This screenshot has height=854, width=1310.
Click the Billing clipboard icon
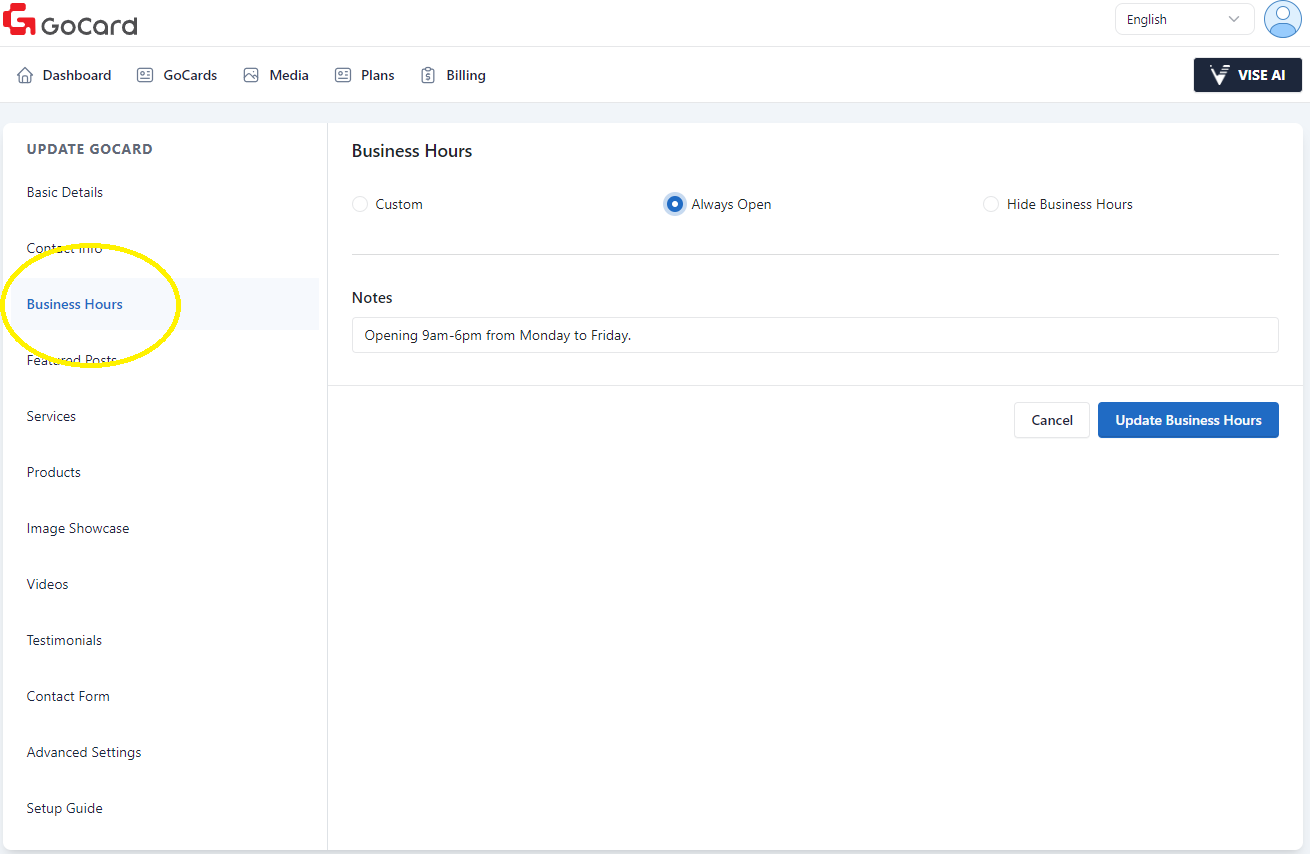click(428, 75)
